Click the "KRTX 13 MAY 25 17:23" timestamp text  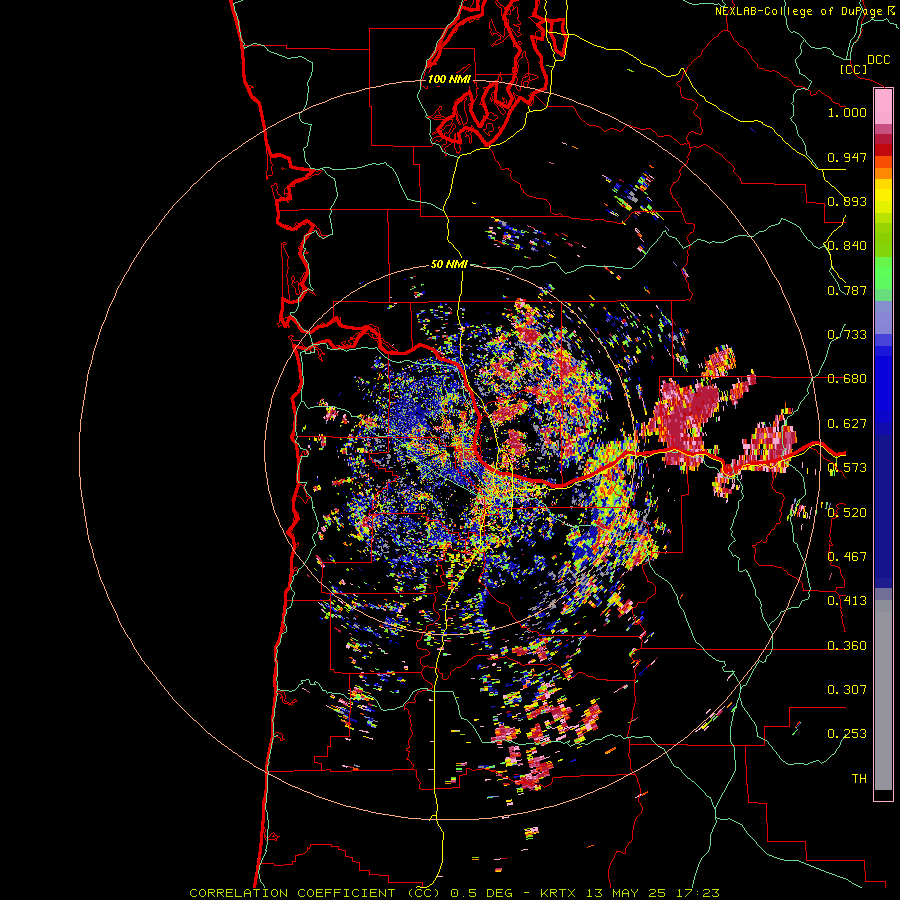click(630, 893)
